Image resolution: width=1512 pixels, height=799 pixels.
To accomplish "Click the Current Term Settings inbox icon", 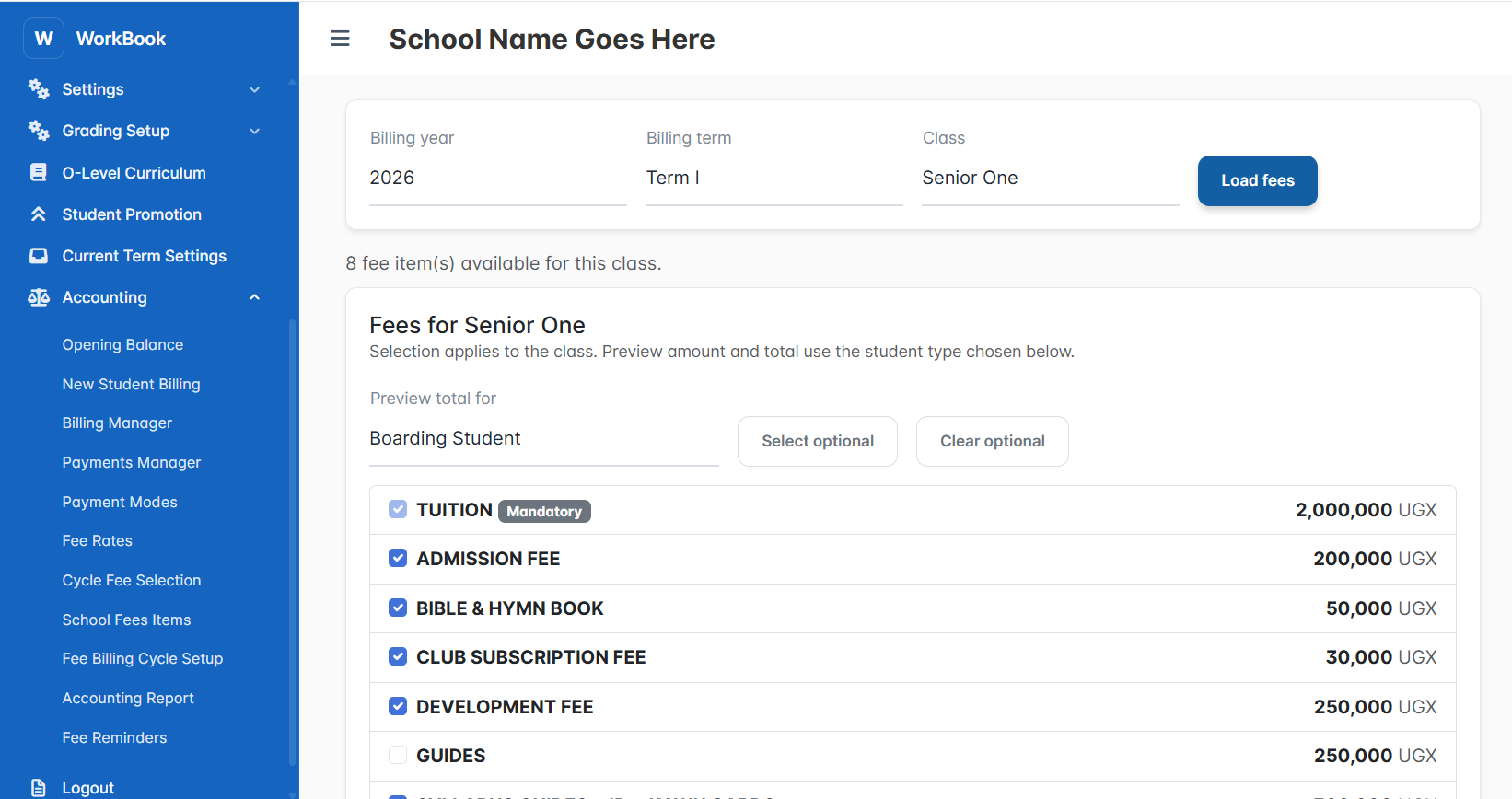I will point(39,256).
